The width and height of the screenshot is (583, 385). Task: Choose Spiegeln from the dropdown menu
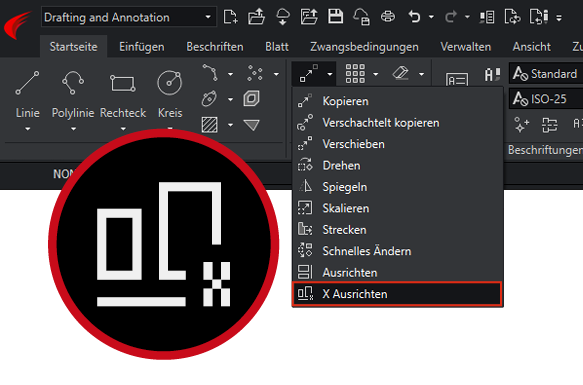coord(397,187)
